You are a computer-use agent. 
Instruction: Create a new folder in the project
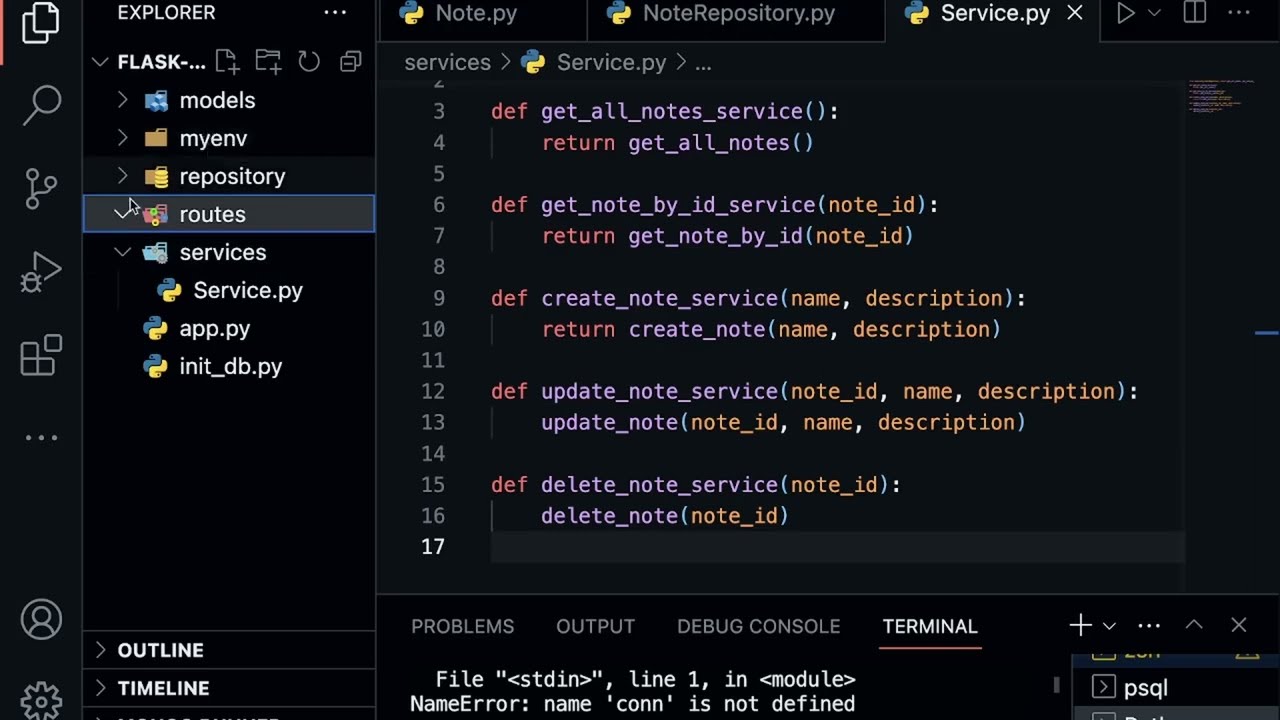tap(268, 62)
